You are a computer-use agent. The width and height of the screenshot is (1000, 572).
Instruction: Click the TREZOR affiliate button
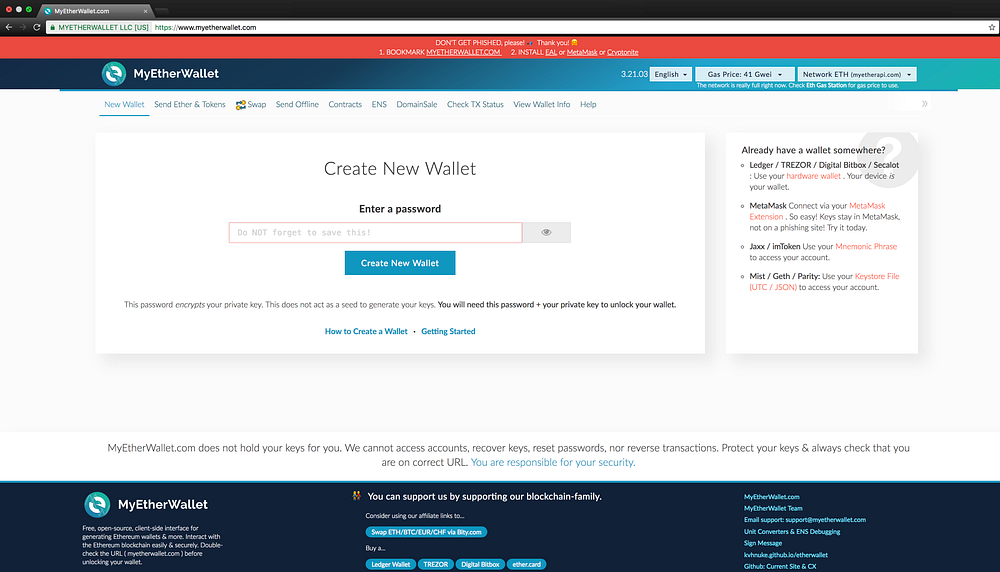(x=436, y=564)
